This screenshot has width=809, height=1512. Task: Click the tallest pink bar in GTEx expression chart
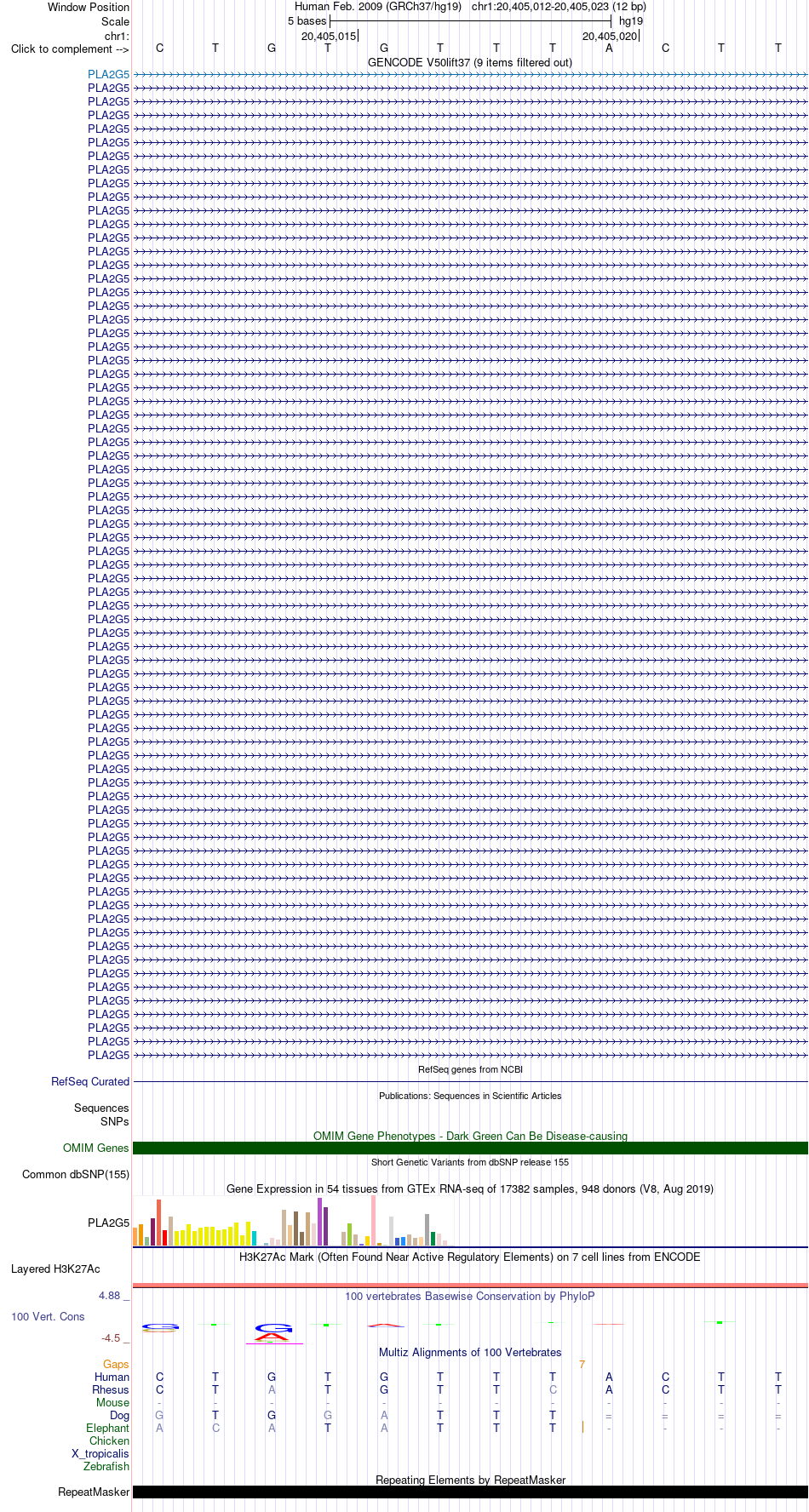(373, 1221)
